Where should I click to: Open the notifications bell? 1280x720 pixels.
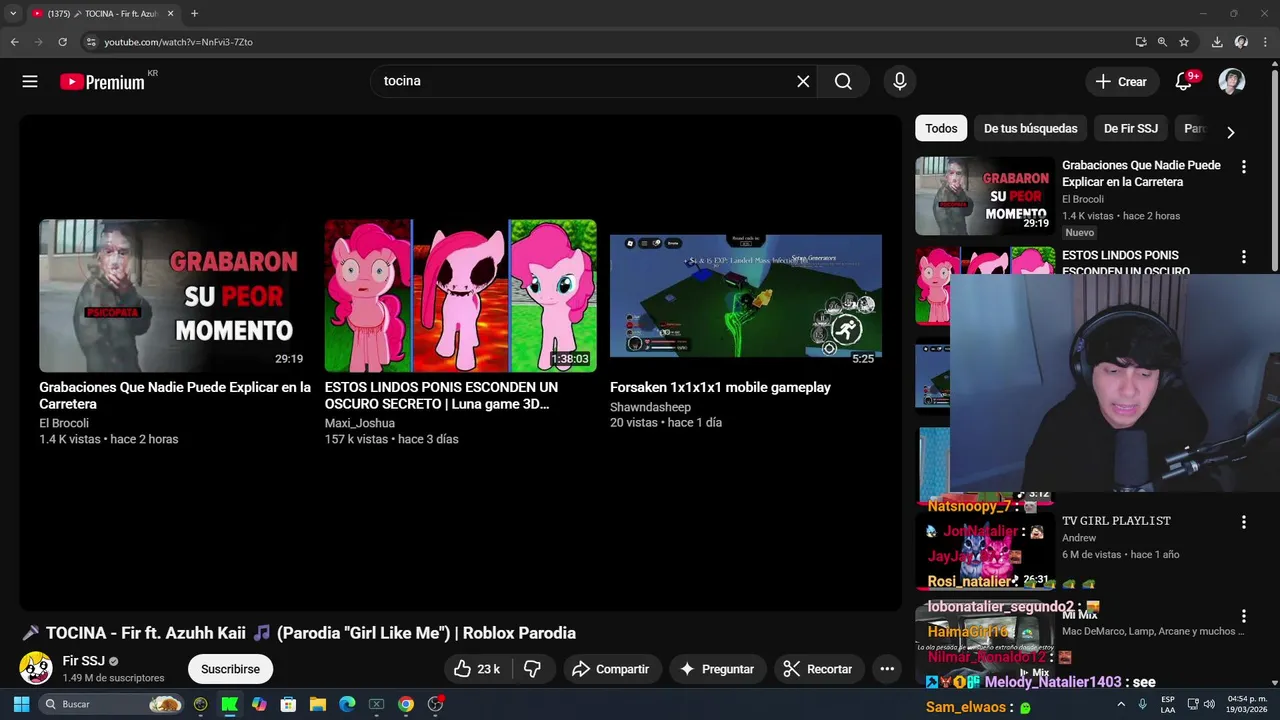pyautogui.click(x=1184, y=82)
